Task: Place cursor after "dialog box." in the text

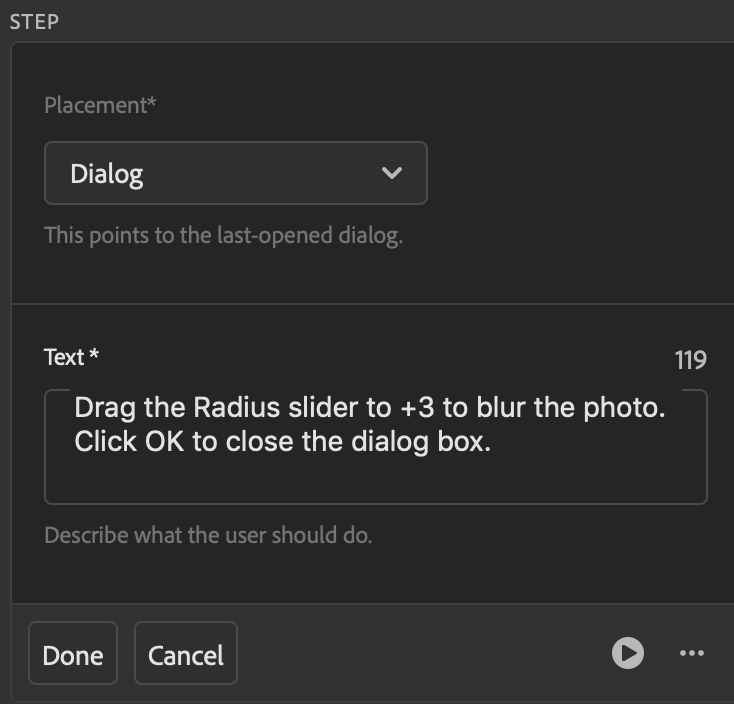Action: [x=492, y=441]
